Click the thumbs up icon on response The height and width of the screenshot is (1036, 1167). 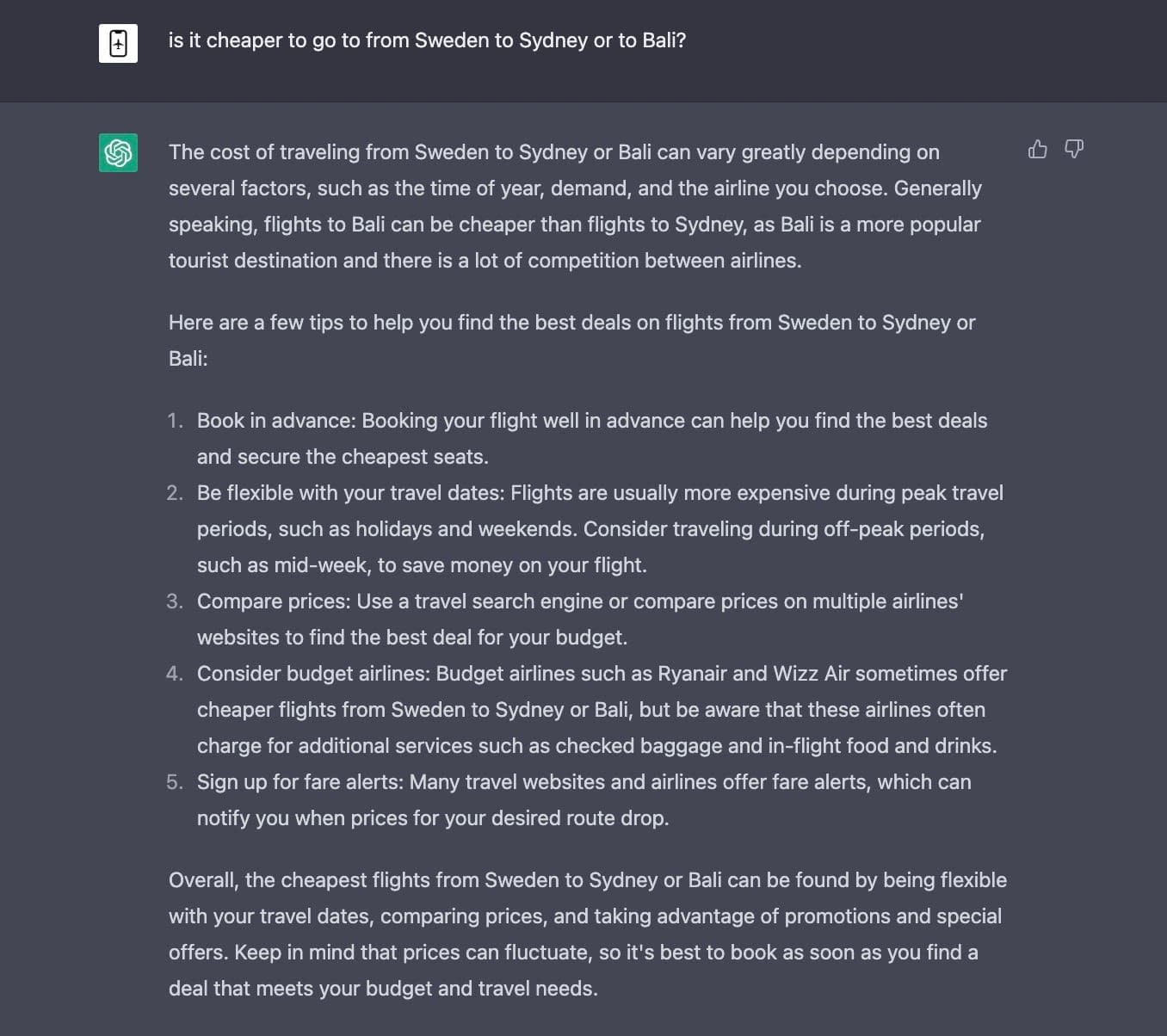point(1038,150)
